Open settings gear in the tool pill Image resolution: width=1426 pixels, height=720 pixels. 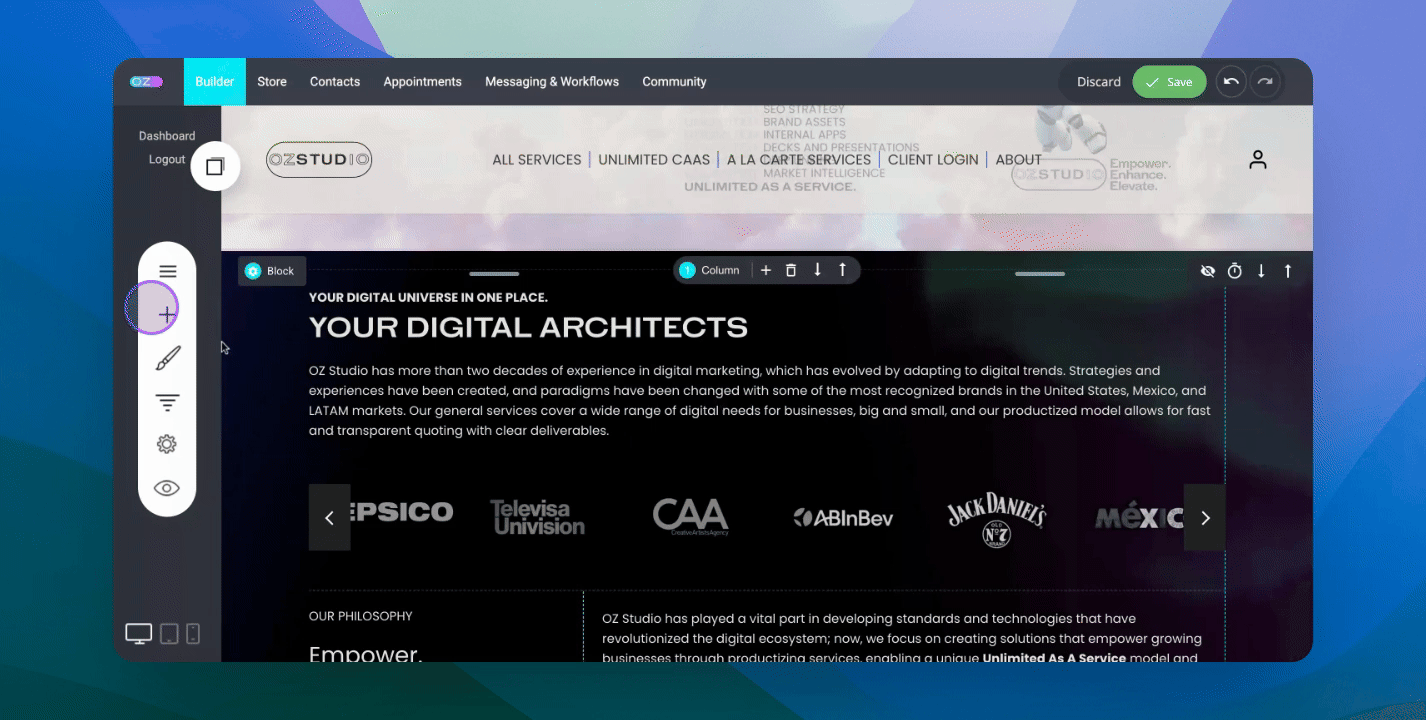click(167, 444)
